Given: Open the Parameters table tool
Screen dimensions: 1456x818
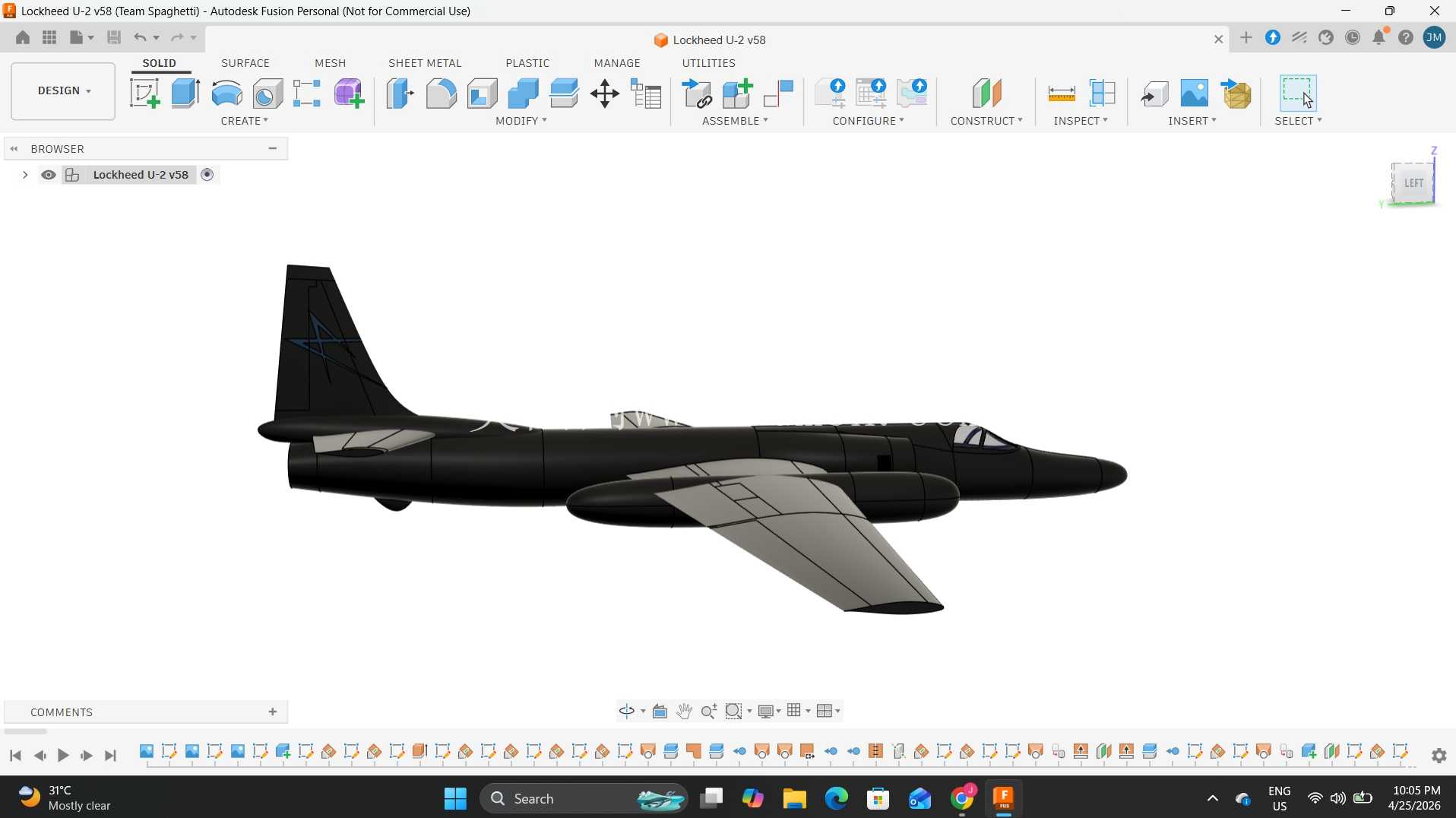Looking at the screenshot, I should [x=647, y=94].
